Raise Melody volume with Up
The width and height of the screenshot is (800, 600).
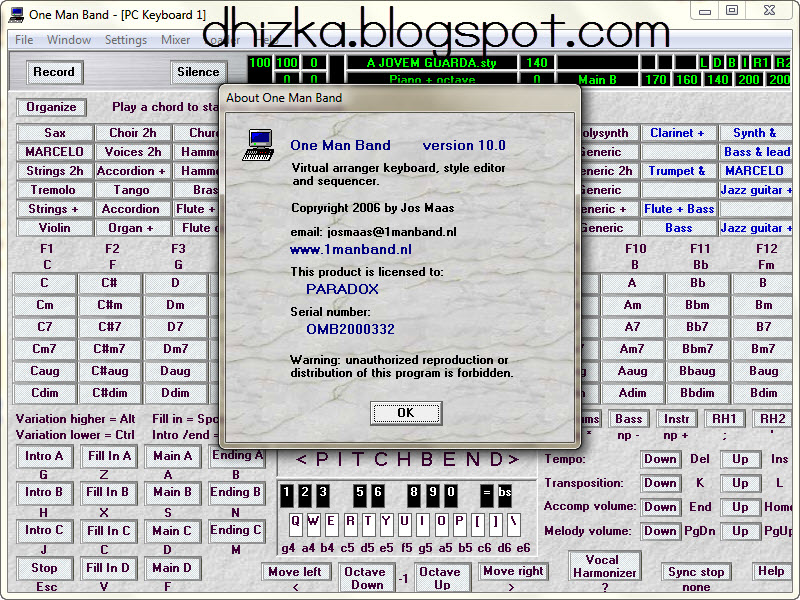click(x=740, y=531)
